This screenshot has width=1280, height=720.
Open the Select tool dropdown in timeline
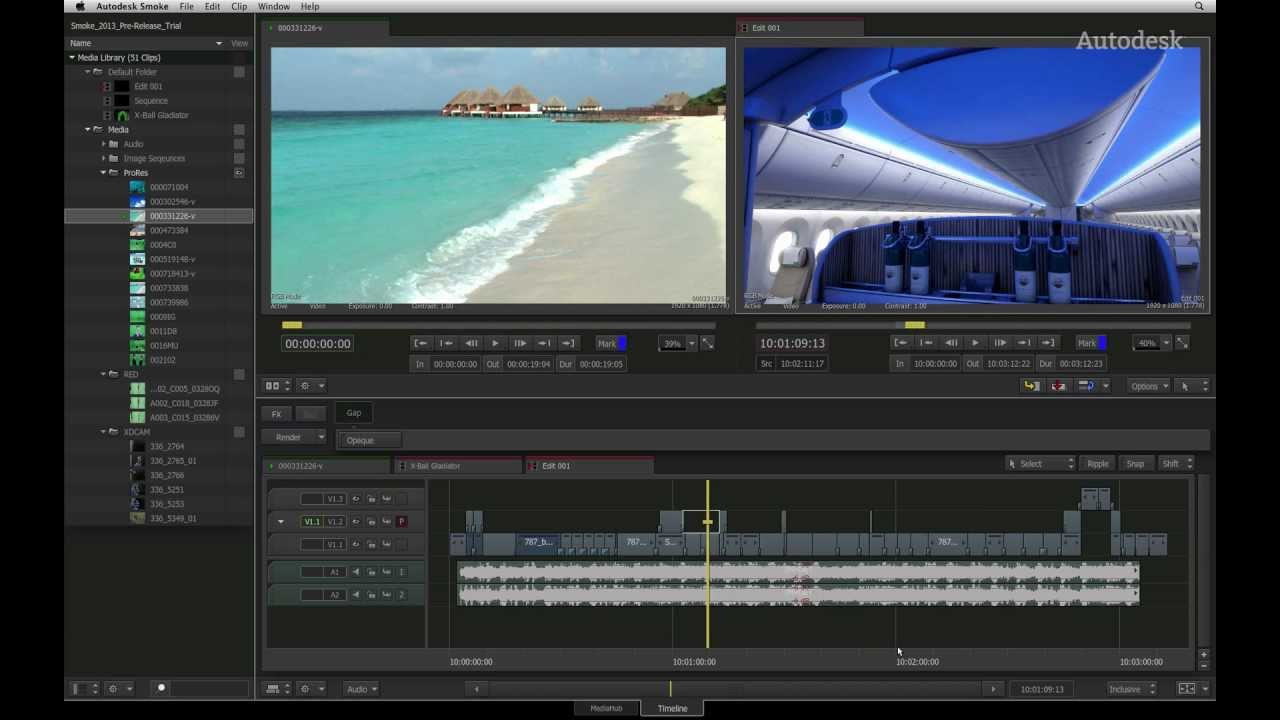tap(1040, 464)
